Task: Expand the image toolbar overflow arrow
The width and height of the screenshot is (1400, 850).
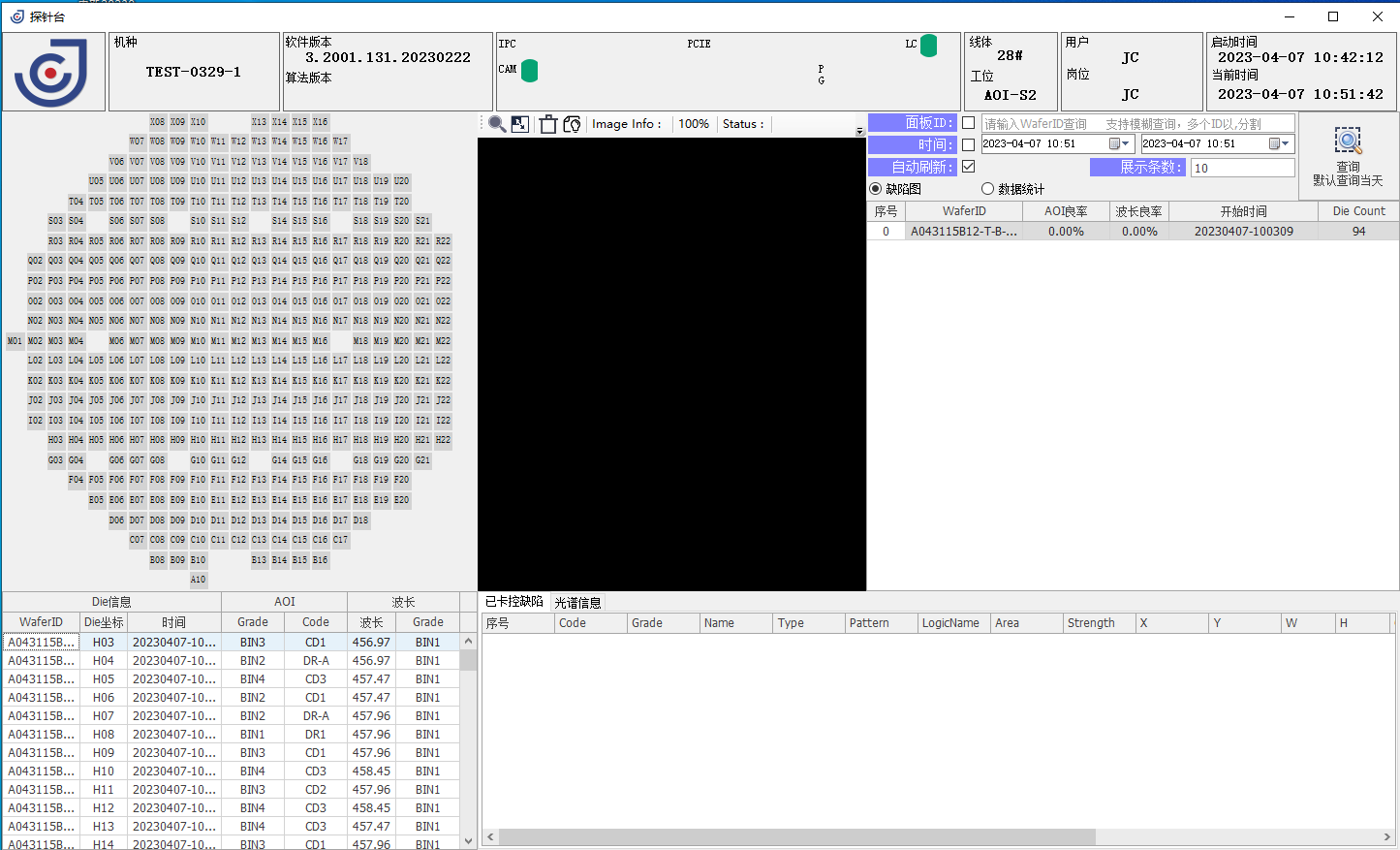Action: pos(859,131)
